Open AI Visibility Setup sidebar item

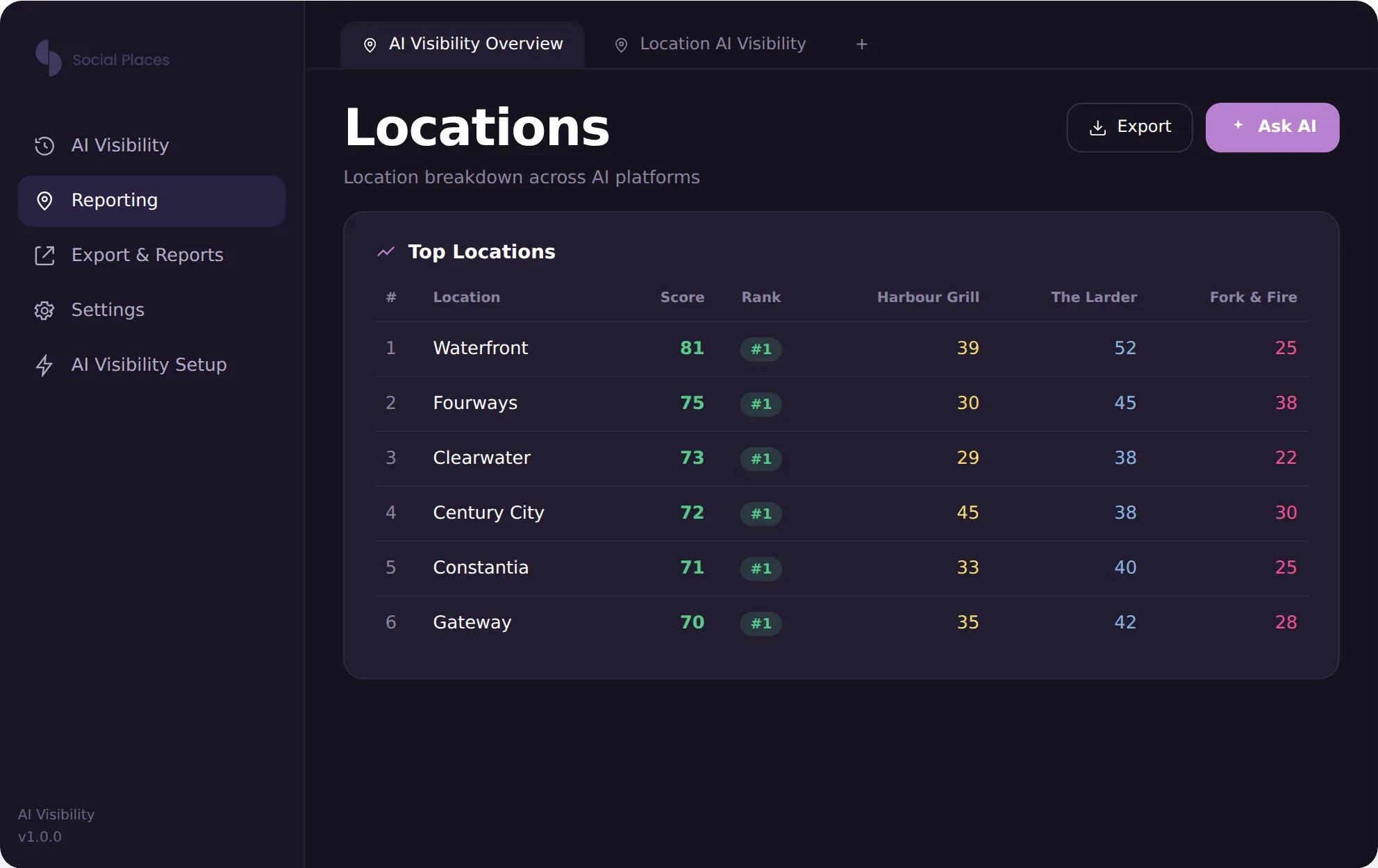click(151, 365)
